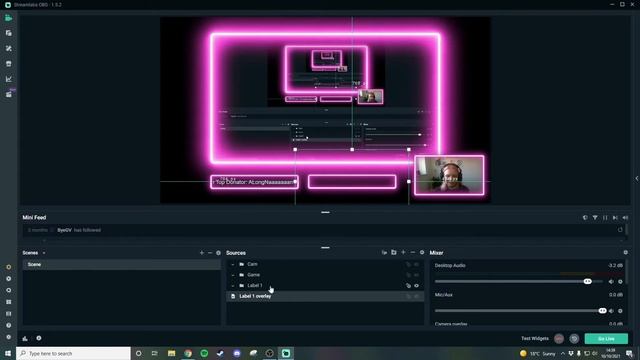Image resolution: width=640 pixels, height=360 pixels.
Task: Toggle visibility eye of Label 1 folder
Action: [417, 286]
